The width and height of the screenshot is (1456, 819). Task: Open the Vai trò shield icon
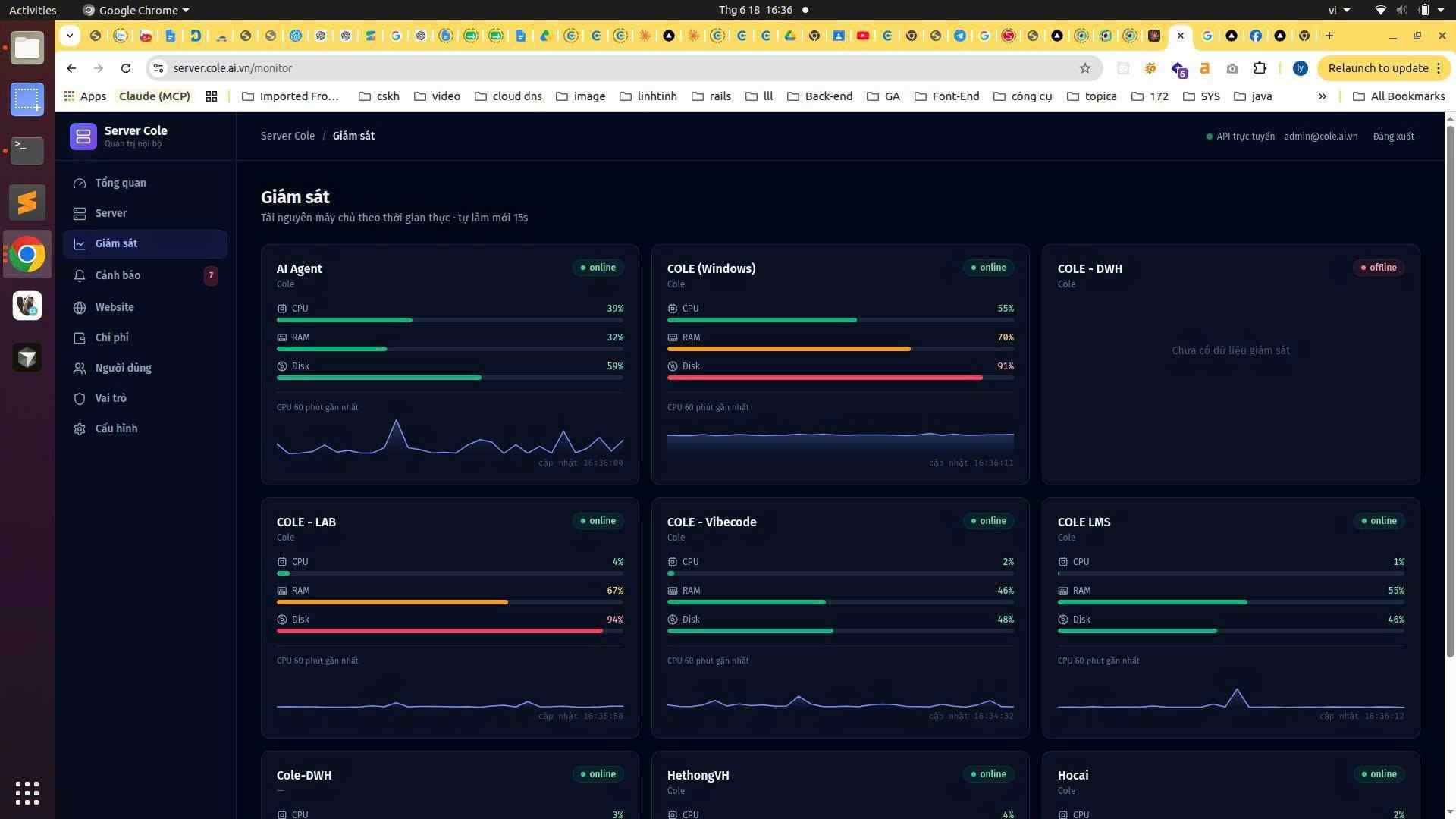coord(80,398)
